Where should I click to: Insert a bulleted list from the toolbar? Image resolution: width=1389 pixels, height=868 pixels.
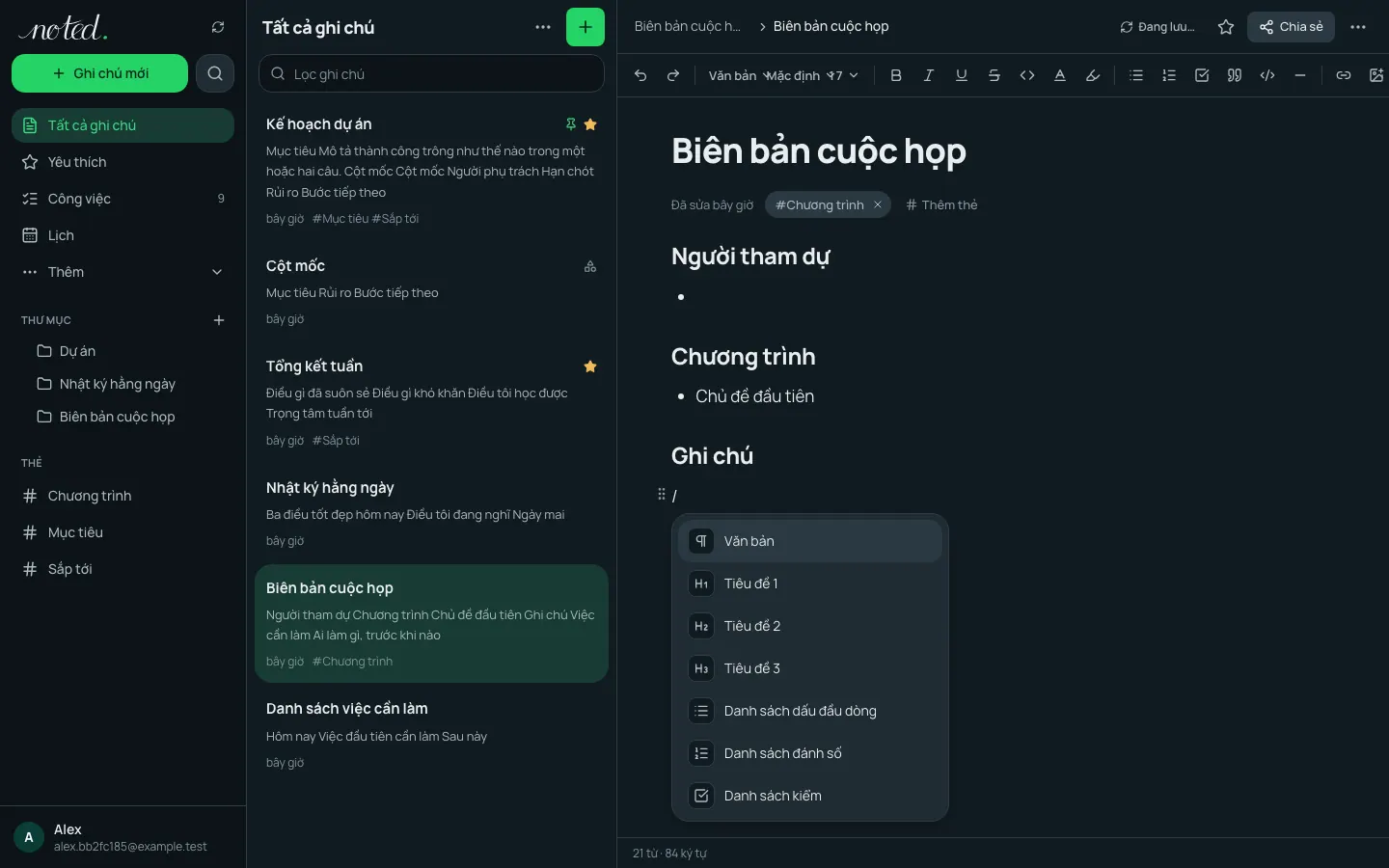1136,75
